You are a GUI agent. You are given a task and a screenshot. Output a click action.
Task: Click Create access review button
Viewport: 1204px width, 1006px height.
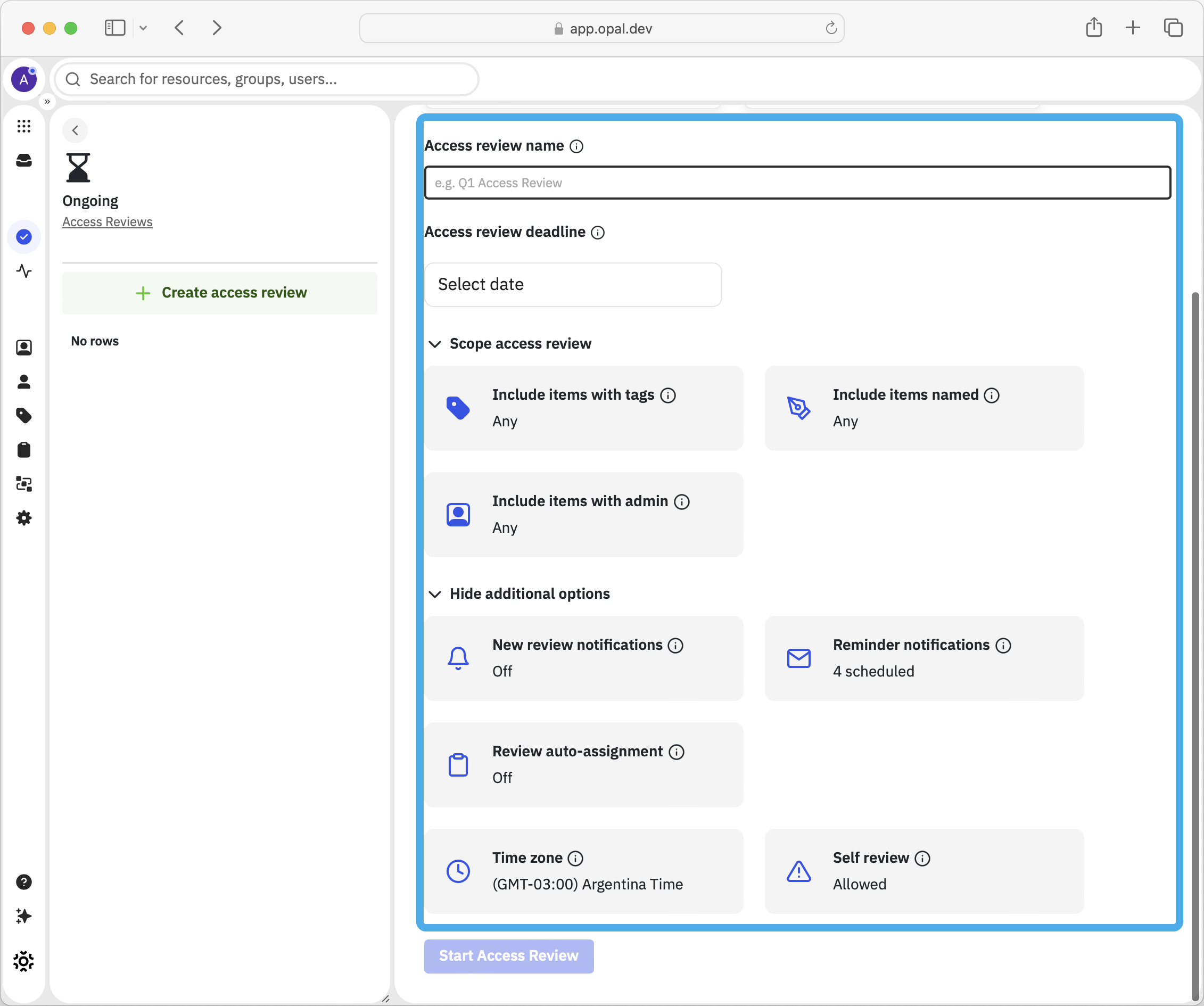(x=220, y=293)
